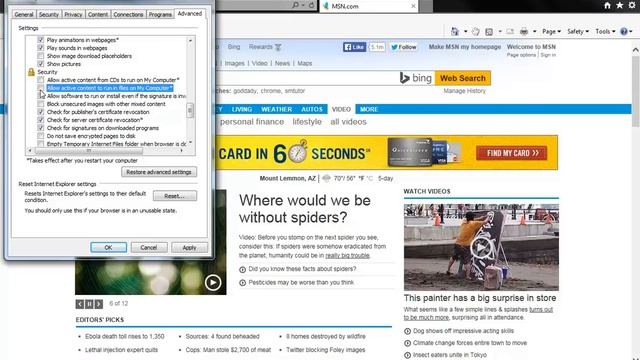Screen dimensions: 640x360
Task: Click the address bar refresh icon
Action: point(311,5)
